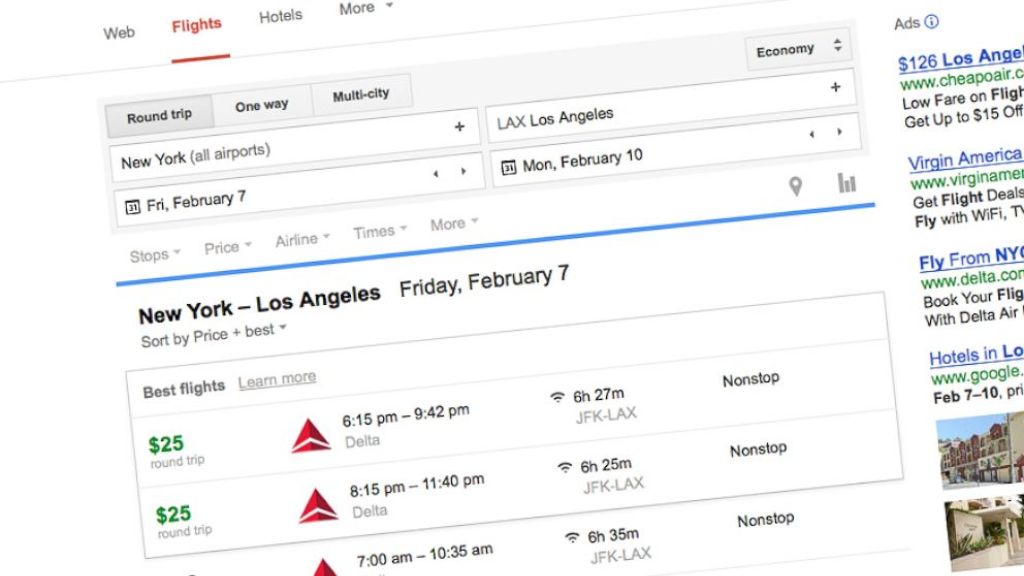Image resolution: width=1024 pixels, height=576 pixels.
Task: Click the plus icon above LAX Los Angeles
Action: [836, 88]
